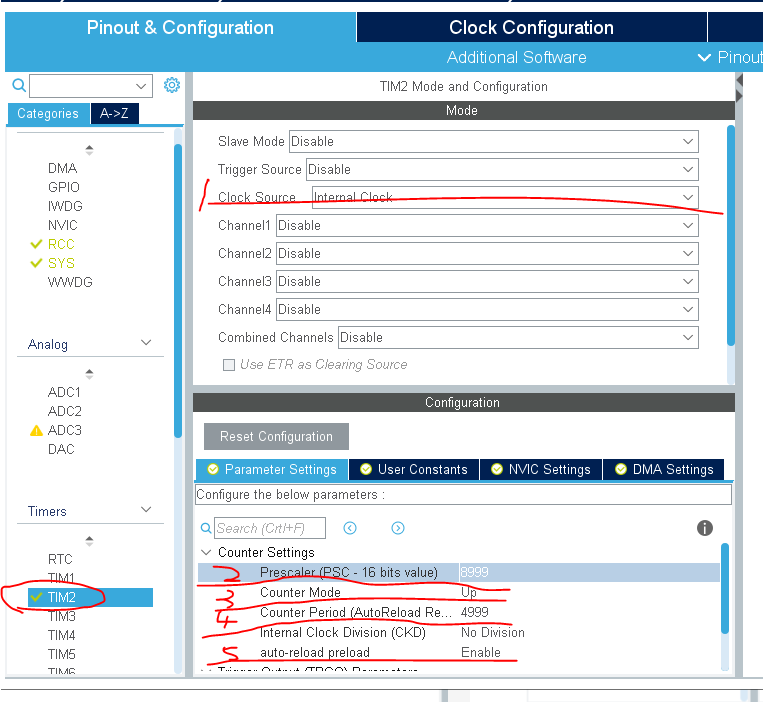Select ADC2 under Analog
Image resolution: width=763 pixels, height=702 pixels.
tap(65, 411)
